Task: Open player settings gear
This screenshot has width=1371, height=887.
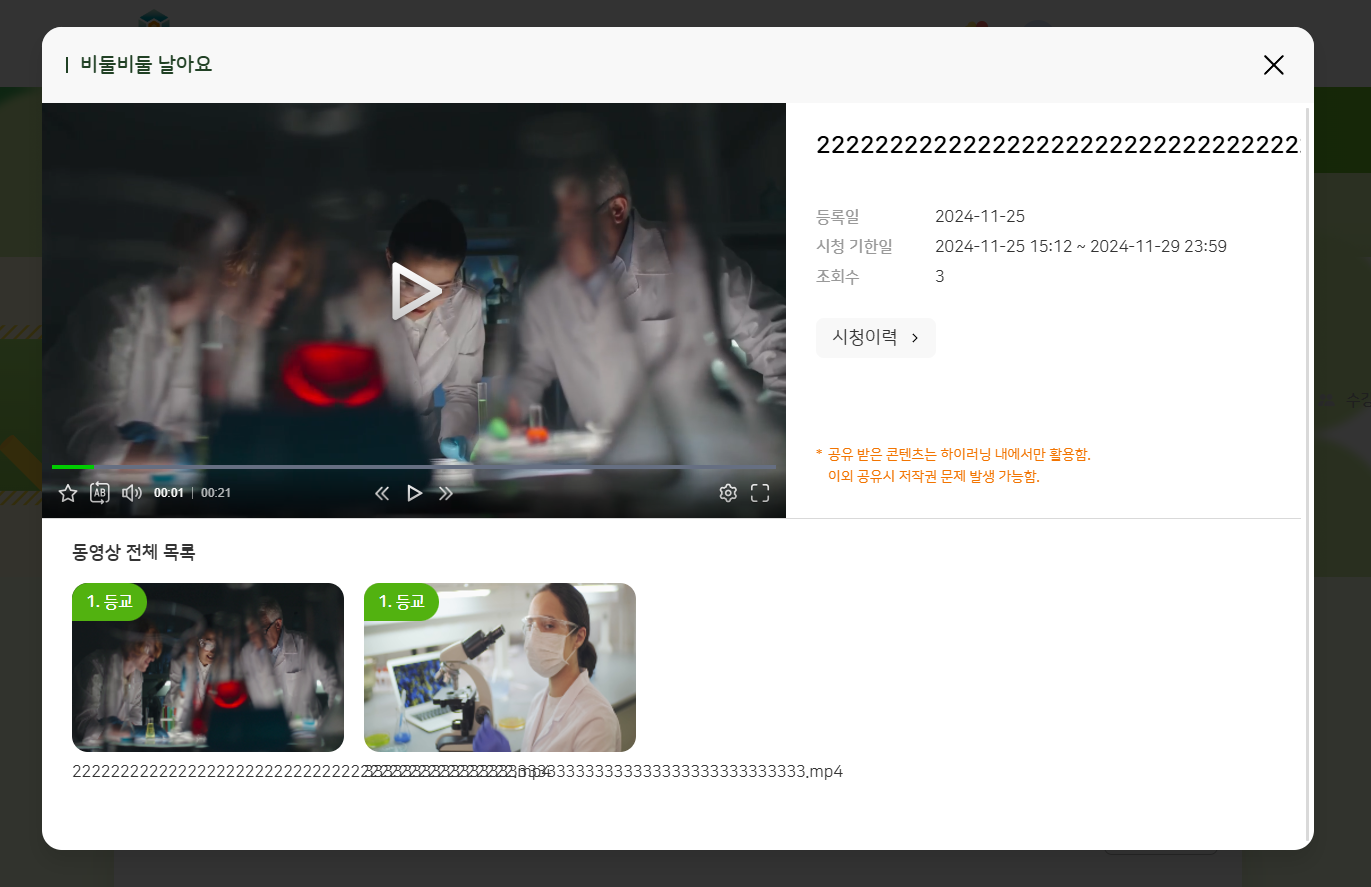Action: pyautogui.click(x=728, y=493)
